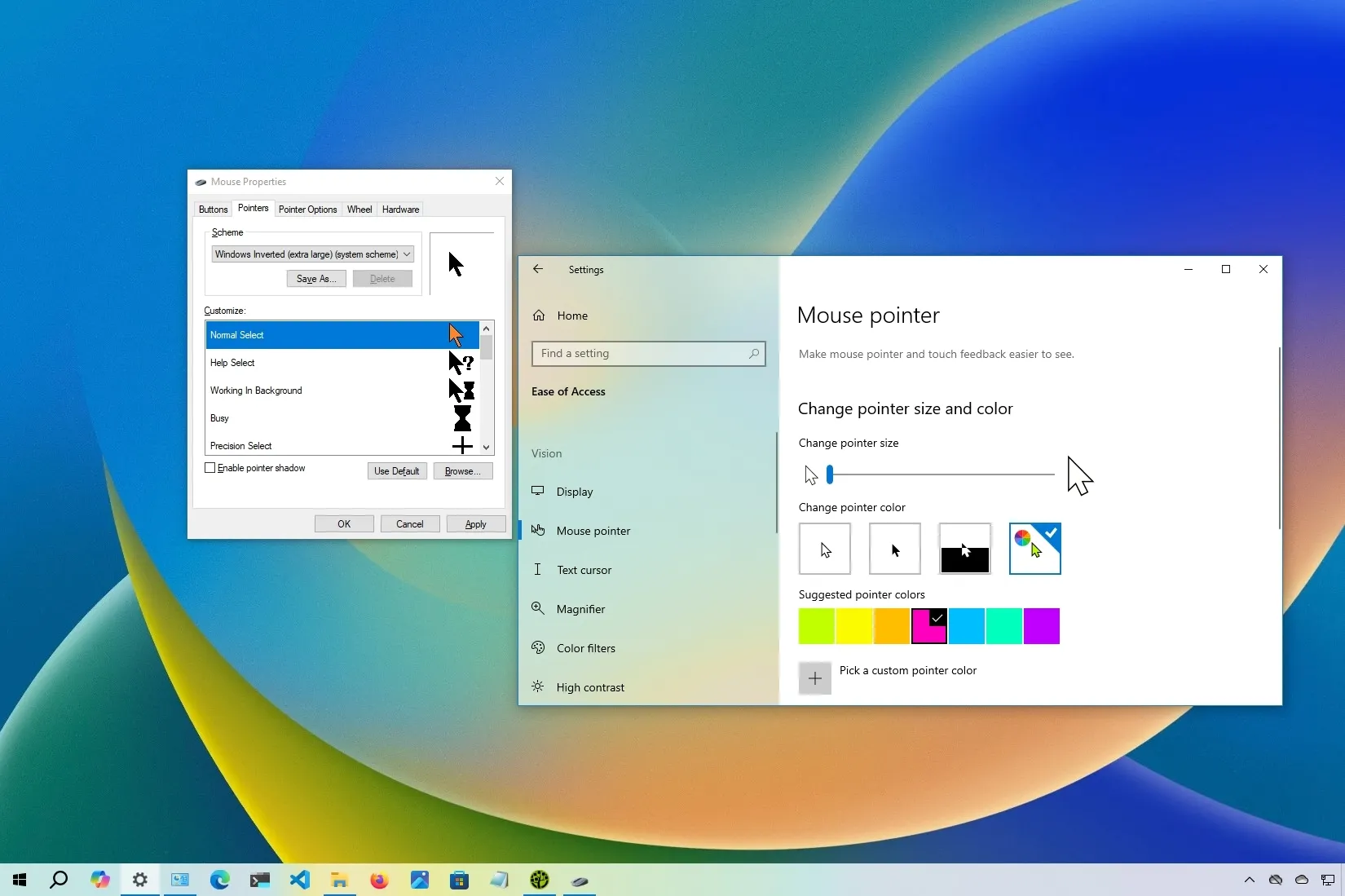1345x896 pixels.
Task: Select the pink suggested pointer color
Action: 928,626
